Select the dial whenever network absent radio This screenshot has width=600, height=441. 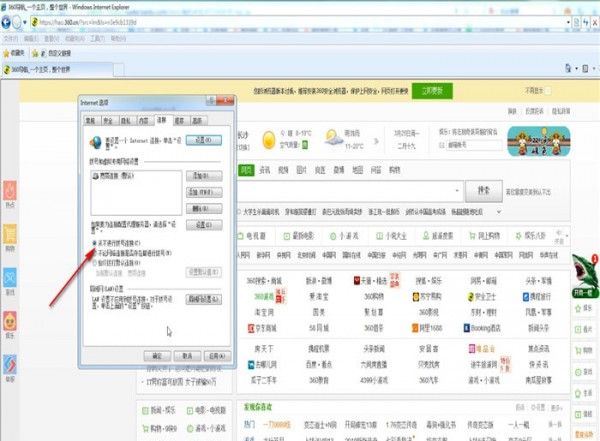95,253
